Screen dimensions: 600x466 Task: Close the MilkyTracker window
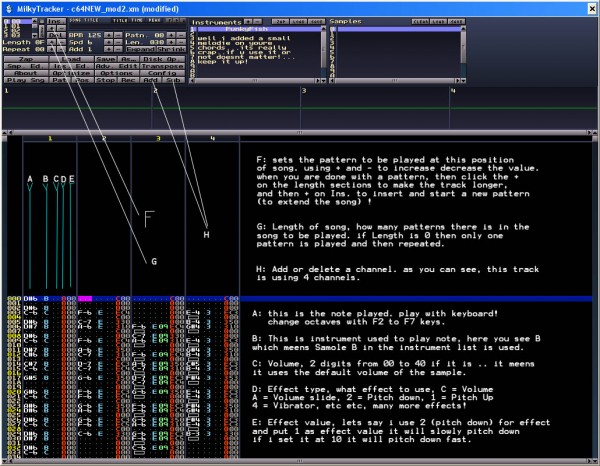592,8
